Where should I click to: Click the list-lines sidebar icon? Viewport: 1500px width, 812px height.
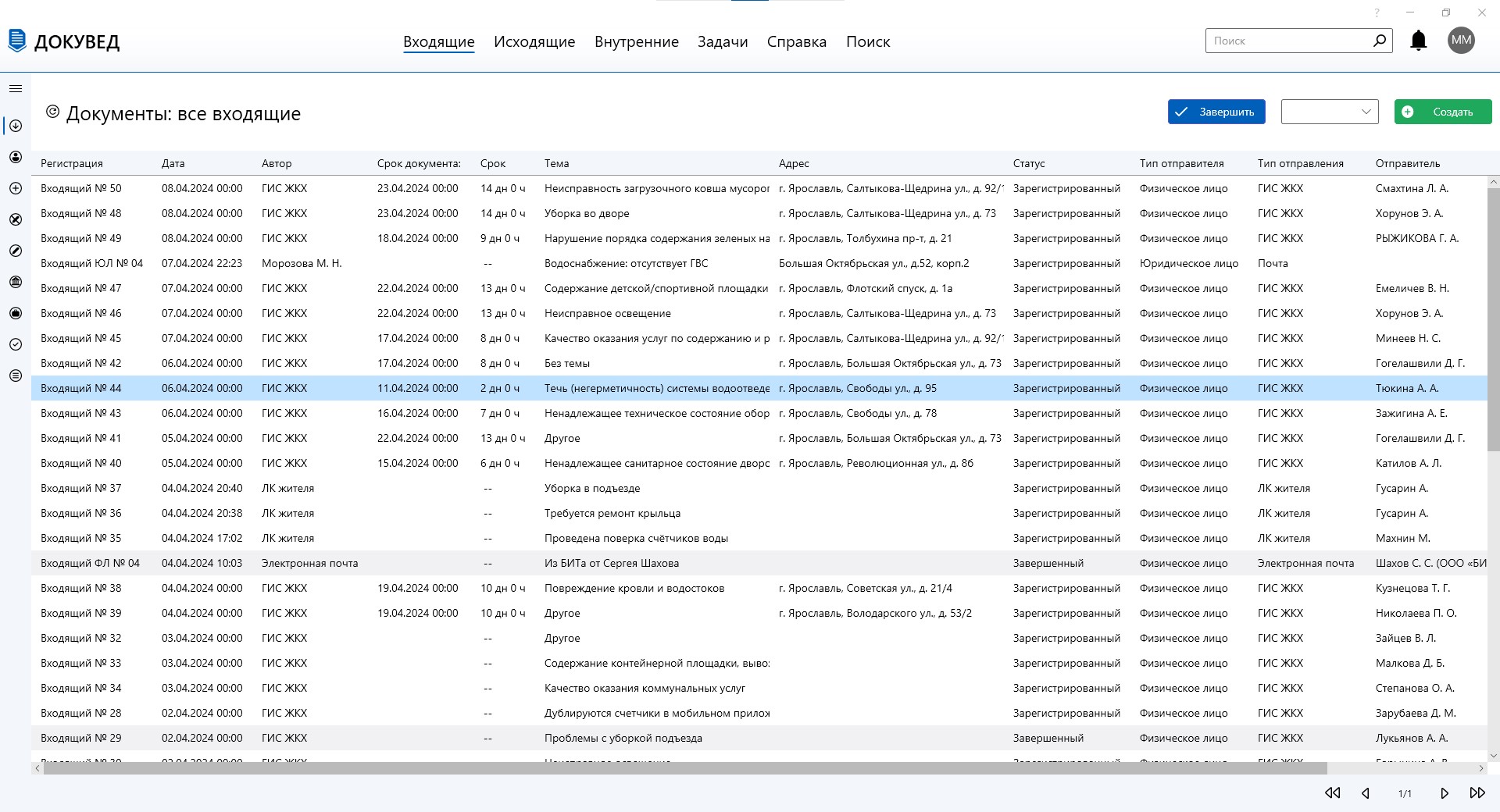15,376
